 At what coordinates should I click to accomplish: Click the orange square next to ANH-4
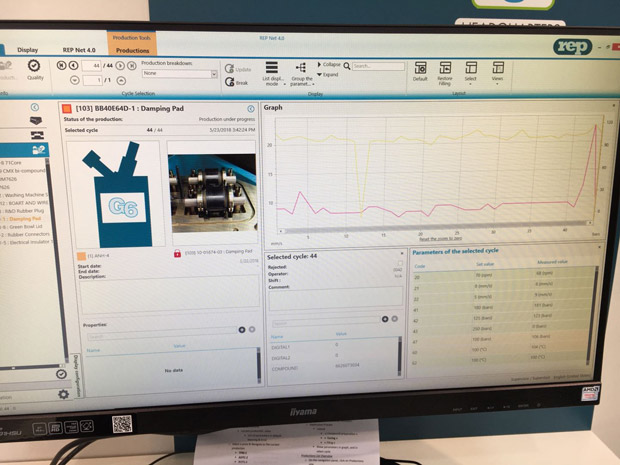tap(81, 256)
